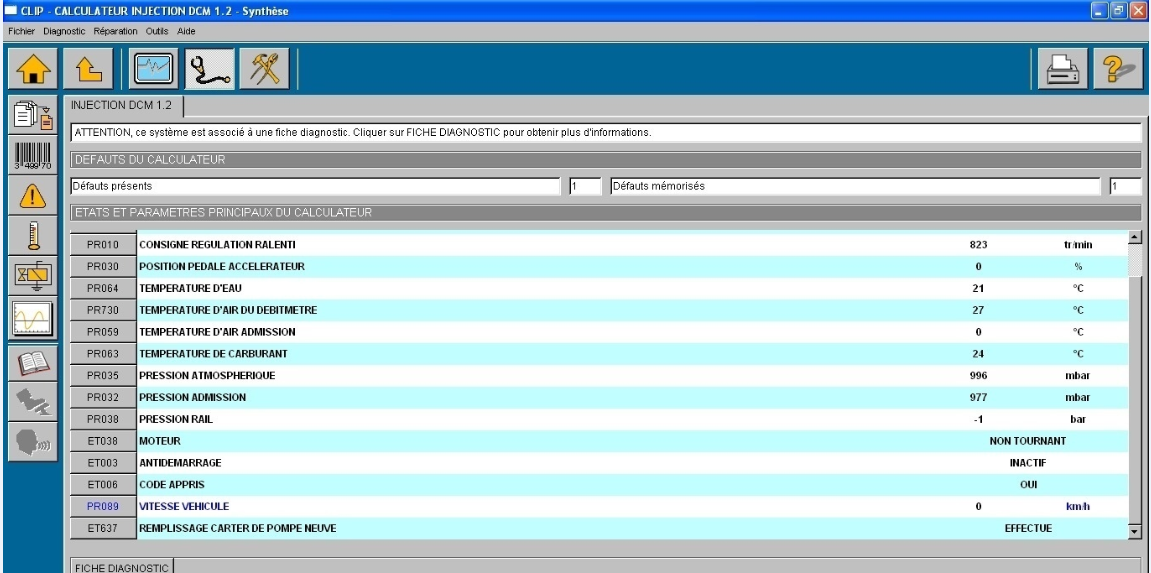
Task: Restore down the CLIP window
Action: click(1119, 11)
